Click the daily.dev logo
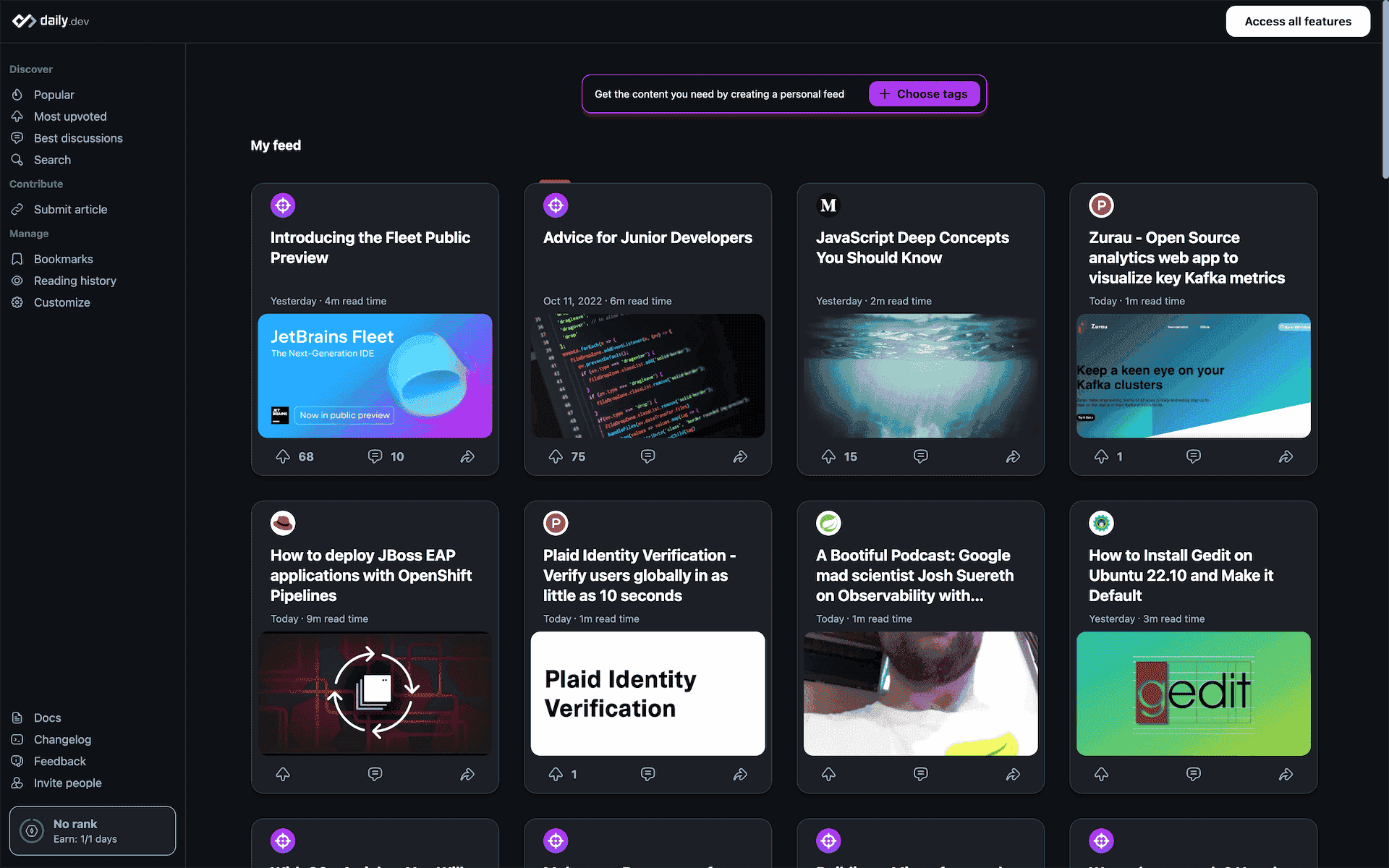This screenshot has width=1389, height=868. tap(51, 21)
